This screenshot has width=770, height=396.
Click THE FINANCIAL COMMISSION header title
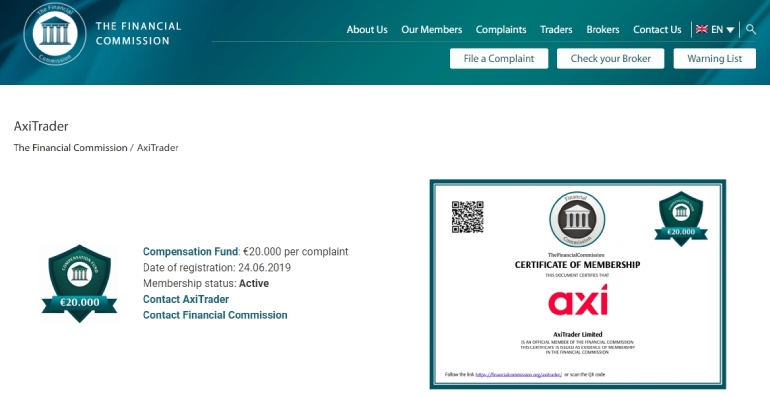[138, 33]
